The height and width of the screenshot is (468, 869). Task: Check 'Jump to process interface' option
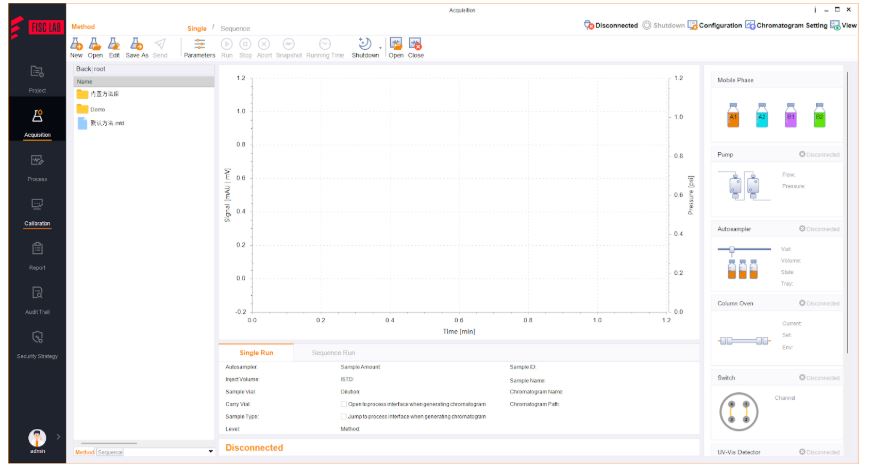[344, 416]
